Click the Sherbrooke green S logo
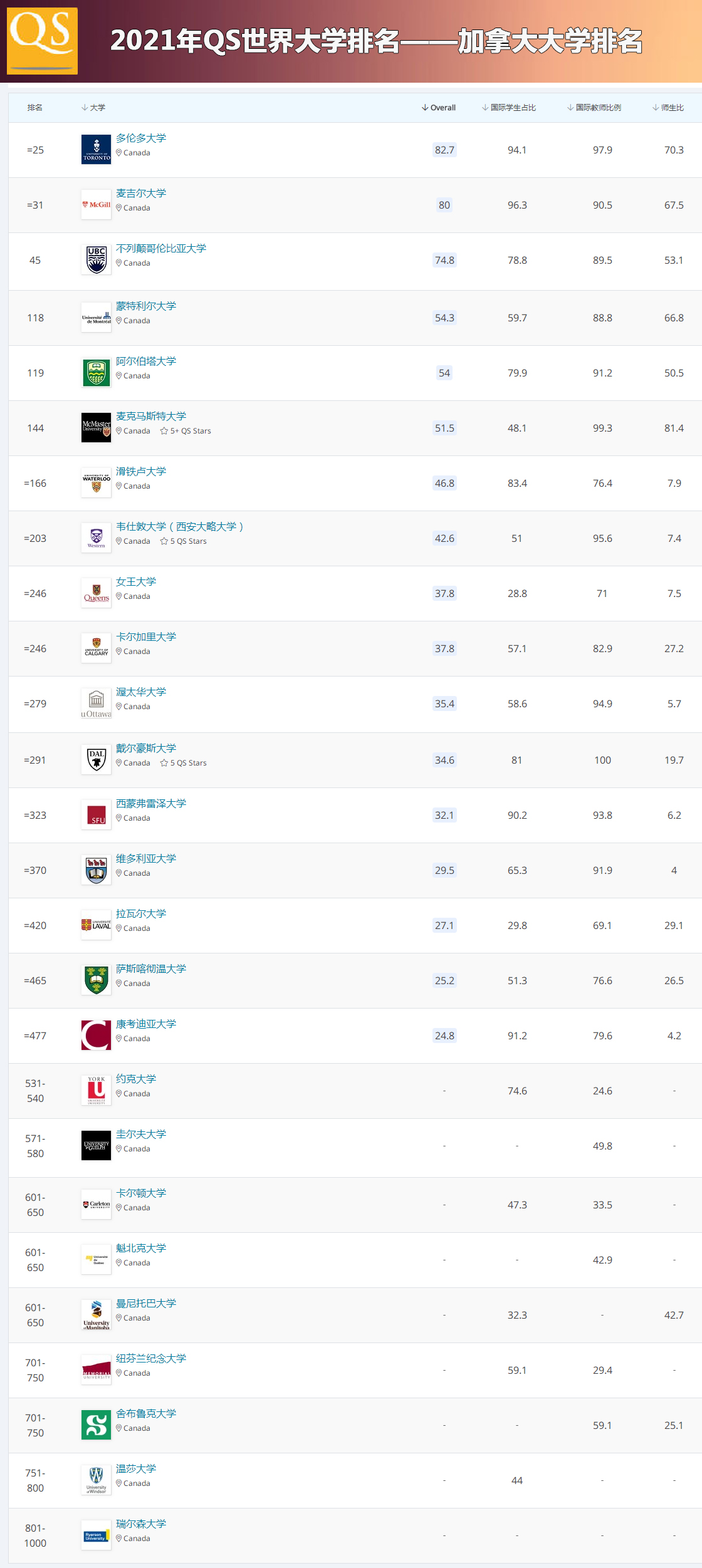The image size is (702, 1568). click(96, 1425)
